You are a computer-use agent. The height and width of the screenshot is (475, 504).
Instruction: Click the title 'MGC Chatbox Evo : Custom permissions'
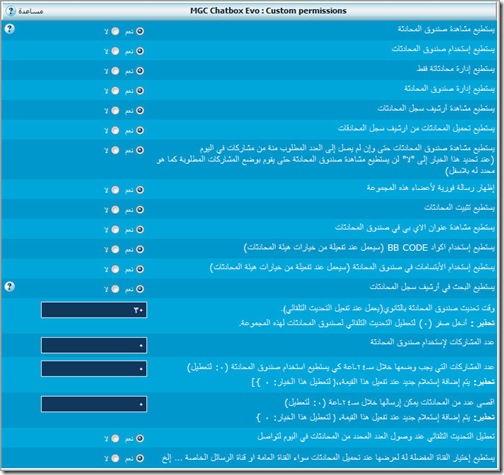(268, 11)
